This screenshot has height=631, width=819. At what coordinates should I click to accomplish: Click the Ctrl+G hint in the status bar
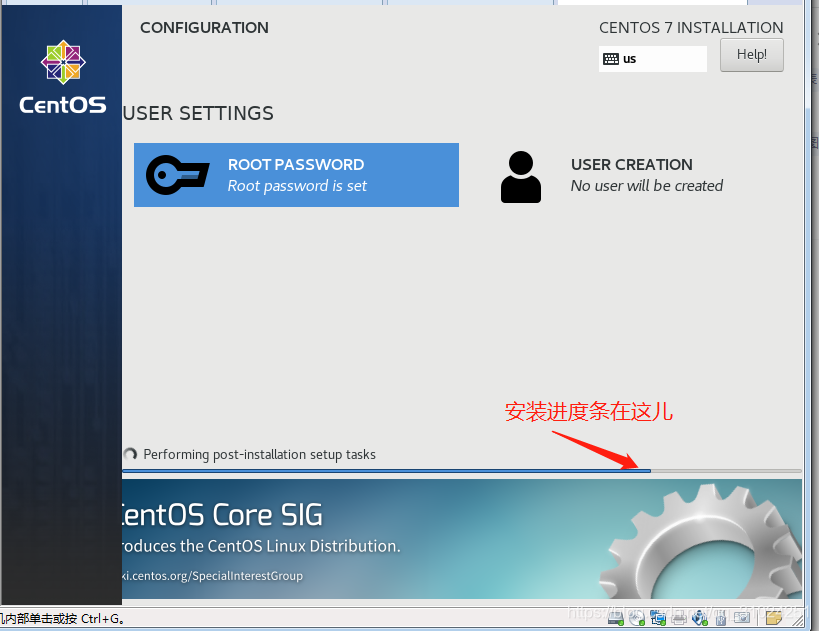(103, 618)
